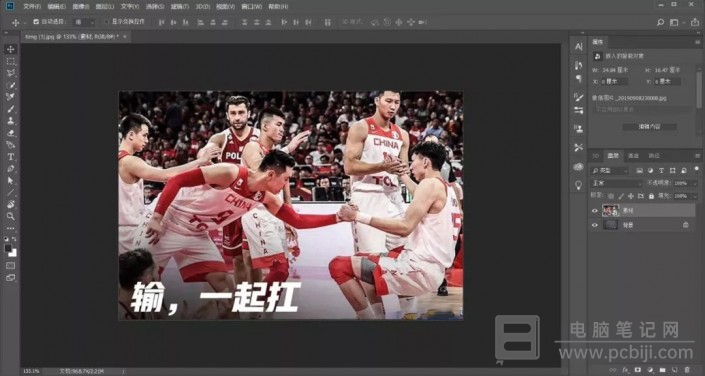Delete layer trash icon
This screenshot has height=376, width=705.
click(x=687, y=369)
